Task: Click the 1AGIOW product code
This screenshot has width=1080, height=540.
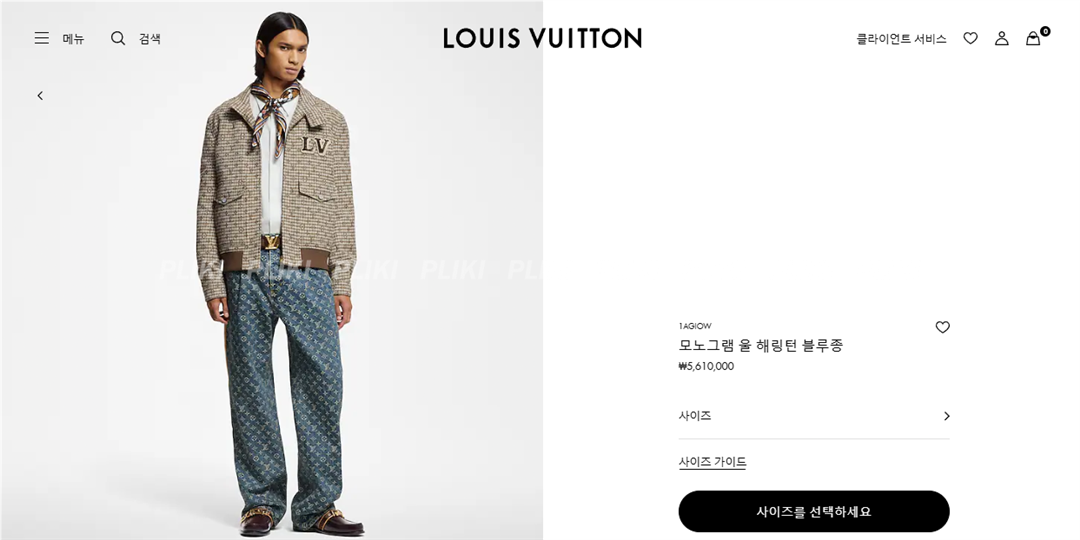Action: tap(695, 326)
